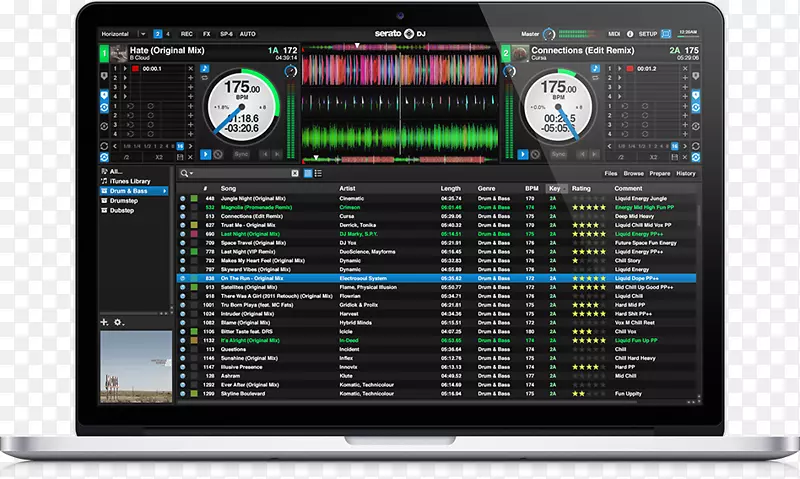Open the SP-6 sampler panel
The width and height of the screenshot is (800, 479).
(x=226, y=34)
